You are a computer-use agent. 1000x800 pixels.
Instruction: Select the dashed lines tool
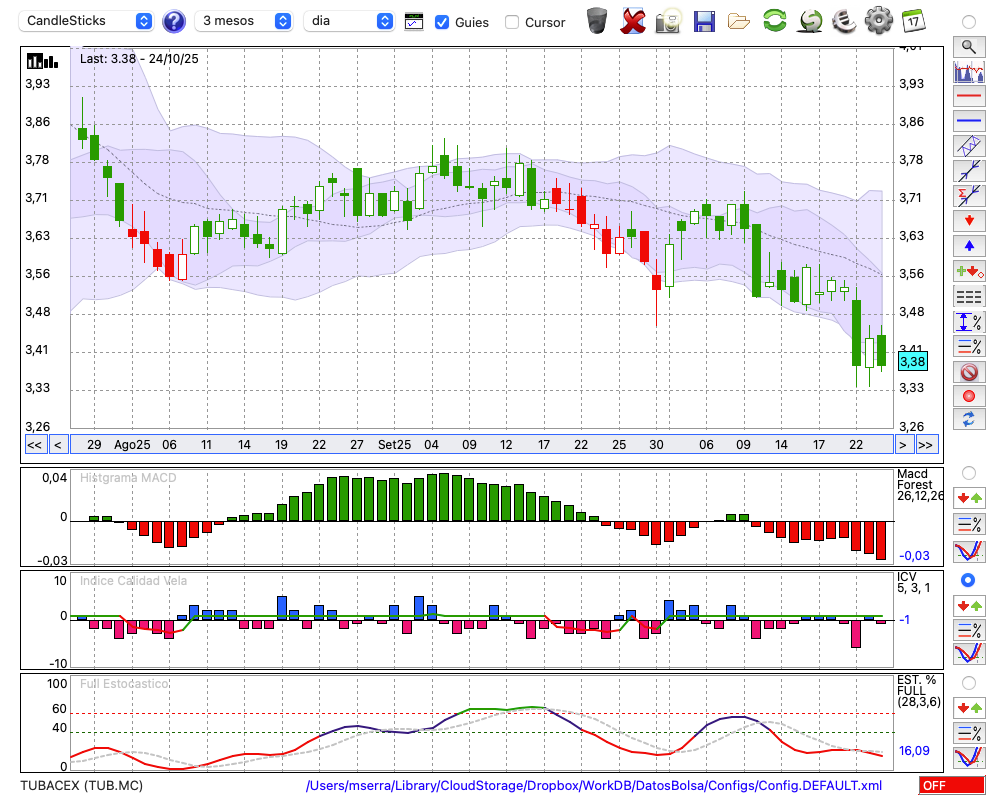pos(969,296)
